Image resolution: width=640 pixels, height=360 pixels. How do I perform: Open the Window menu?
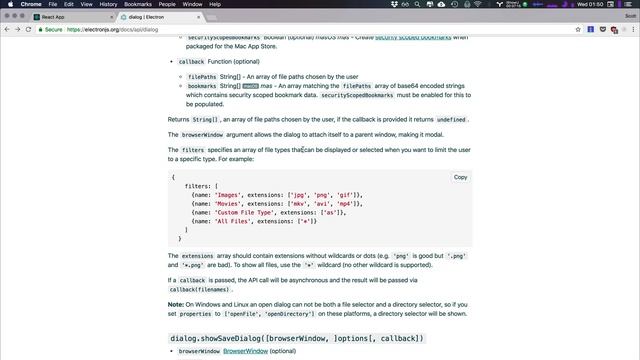[192, 4]
